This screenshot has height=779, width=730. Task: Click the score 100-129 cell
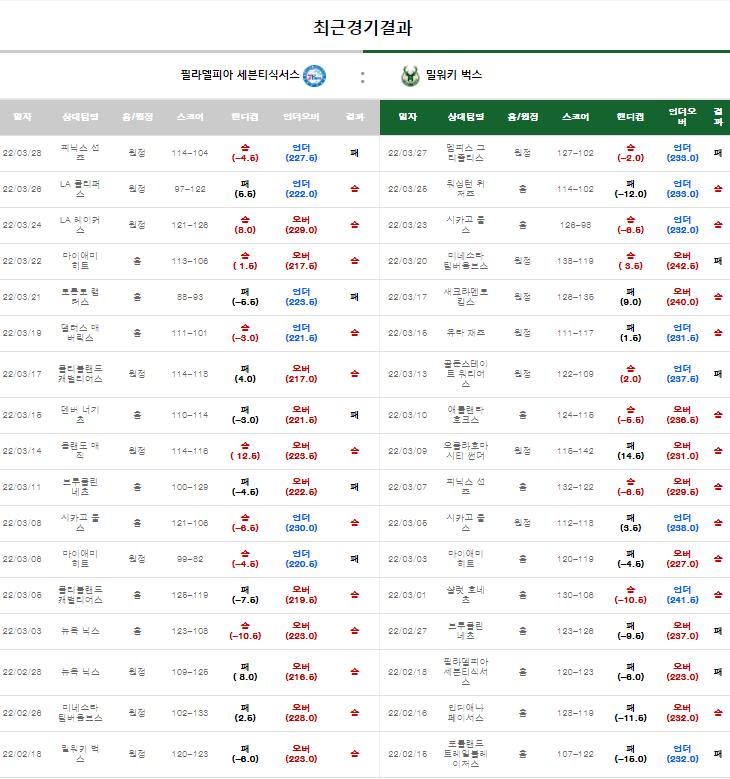[x=190, y=487]
